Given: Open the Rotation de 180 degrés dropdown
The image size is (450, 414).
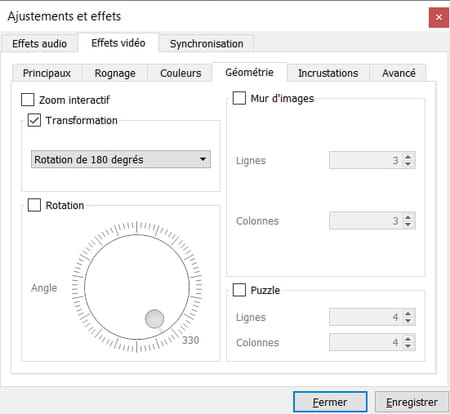Looking at the screenshot, I should click(121, 159).
